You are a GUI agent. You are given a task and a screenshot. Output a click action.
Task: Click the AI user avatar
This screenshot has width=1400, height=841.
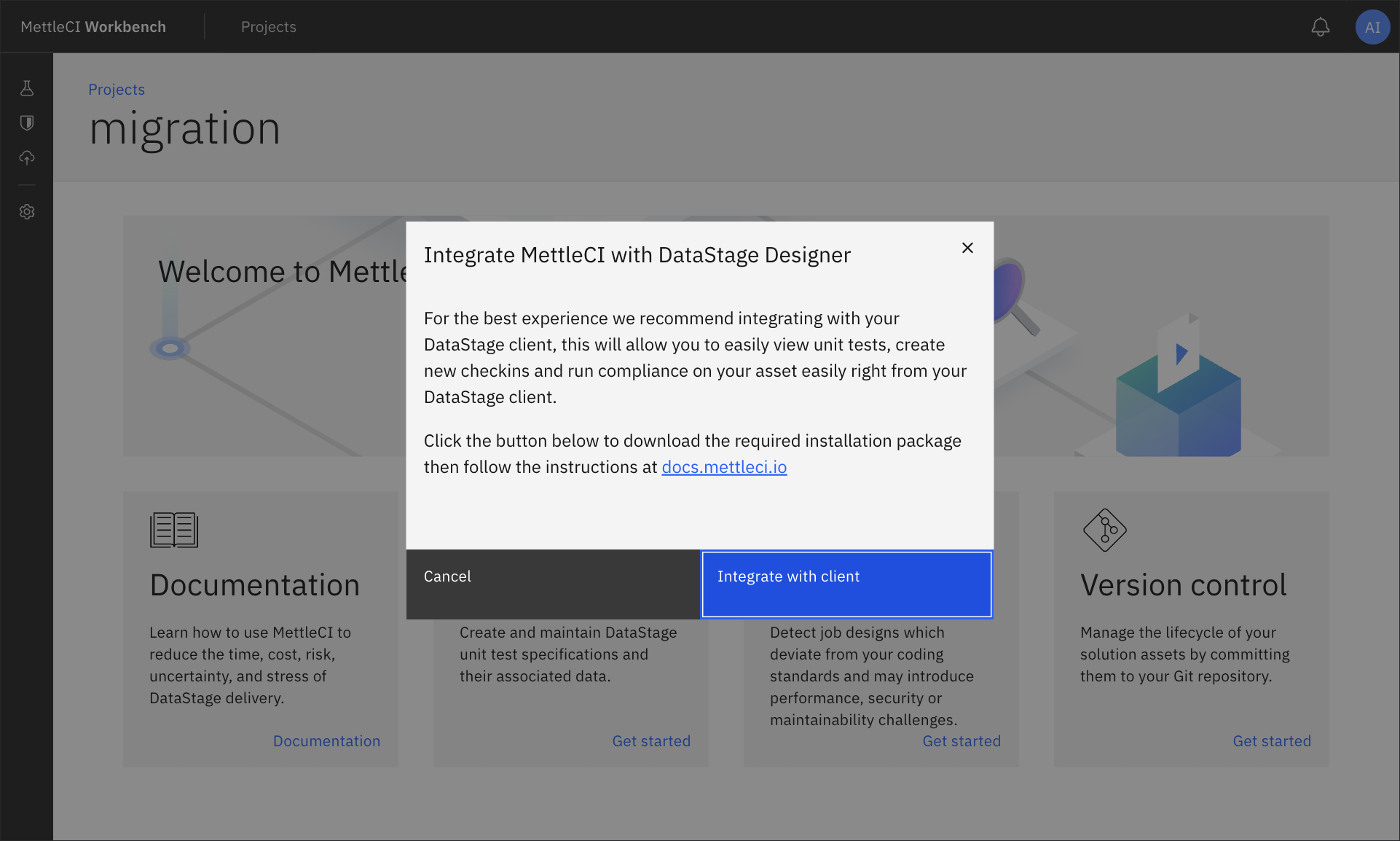pos(1372,27)
